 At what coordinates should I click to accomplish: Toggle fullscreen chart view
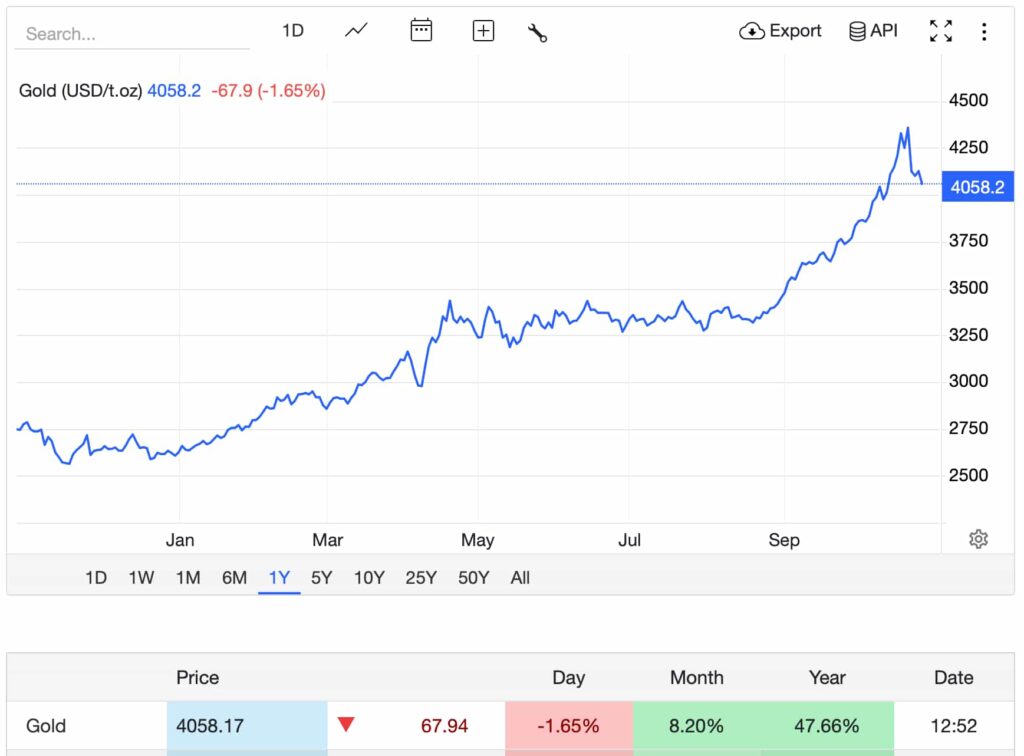click(940, 31)
